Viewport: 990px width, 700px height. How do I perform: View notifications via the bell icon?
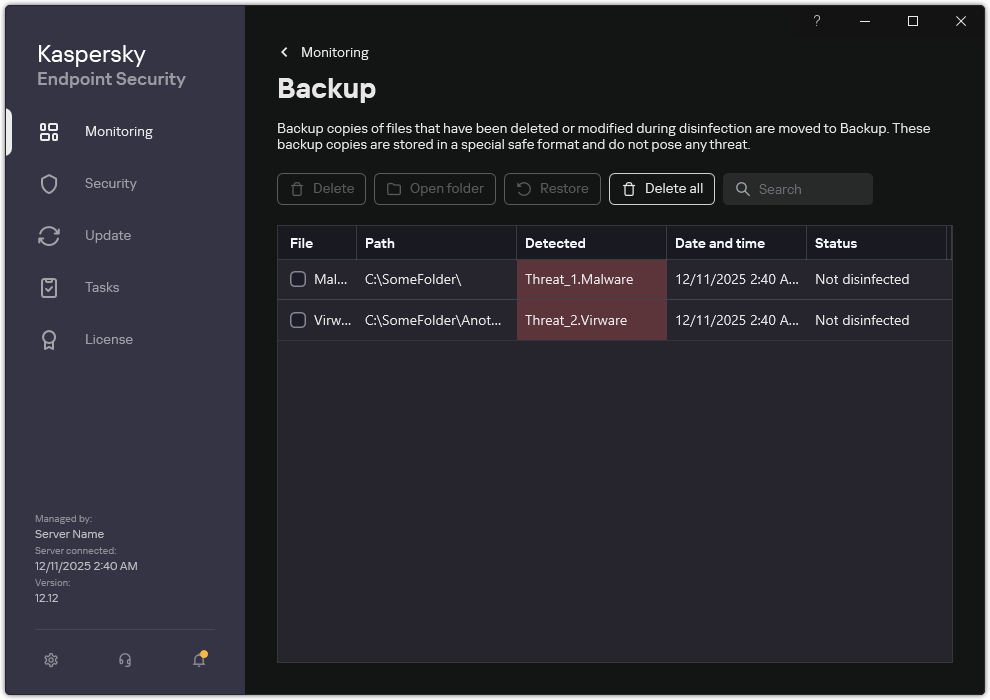(x=198, y=660)
